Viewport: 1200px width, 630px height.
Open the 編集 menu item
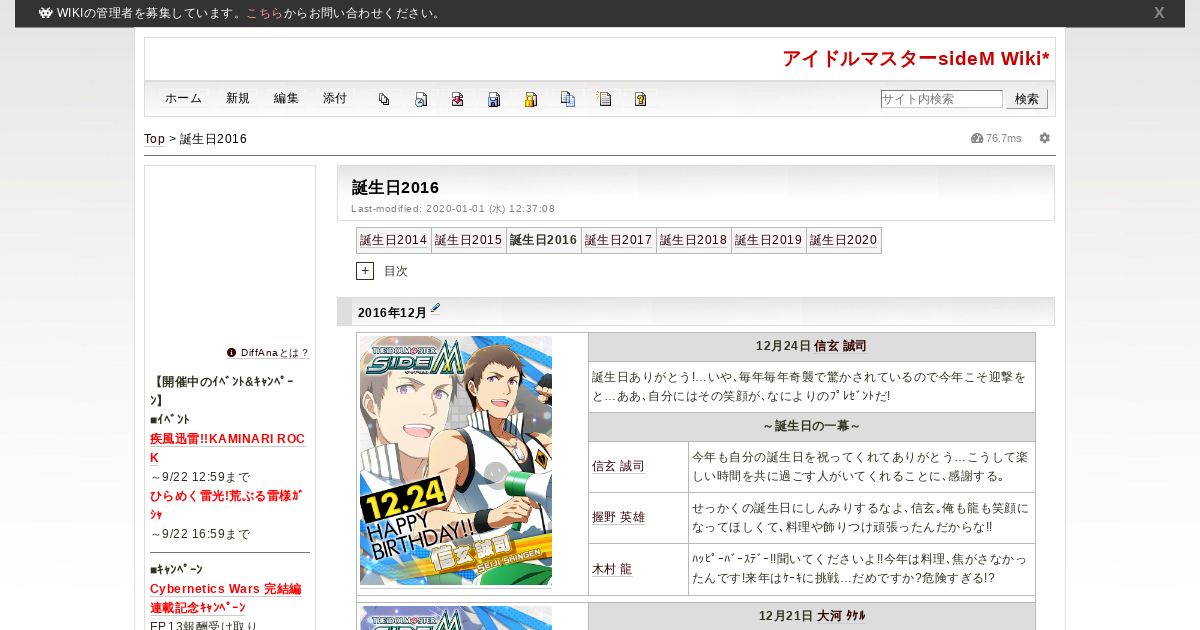286,99
